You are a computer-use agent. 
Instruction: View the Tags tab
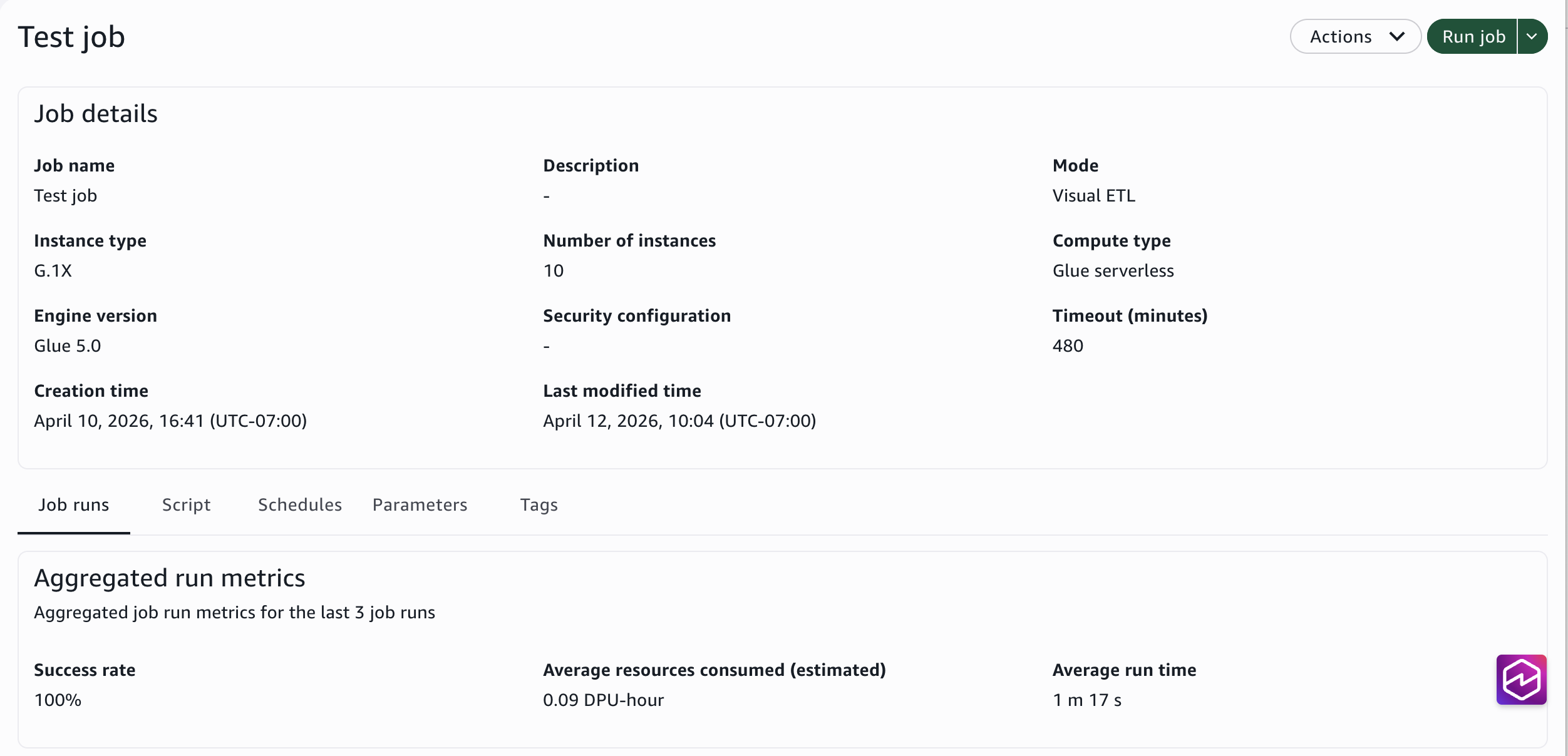pyautogui.click(x=539, y=505)
